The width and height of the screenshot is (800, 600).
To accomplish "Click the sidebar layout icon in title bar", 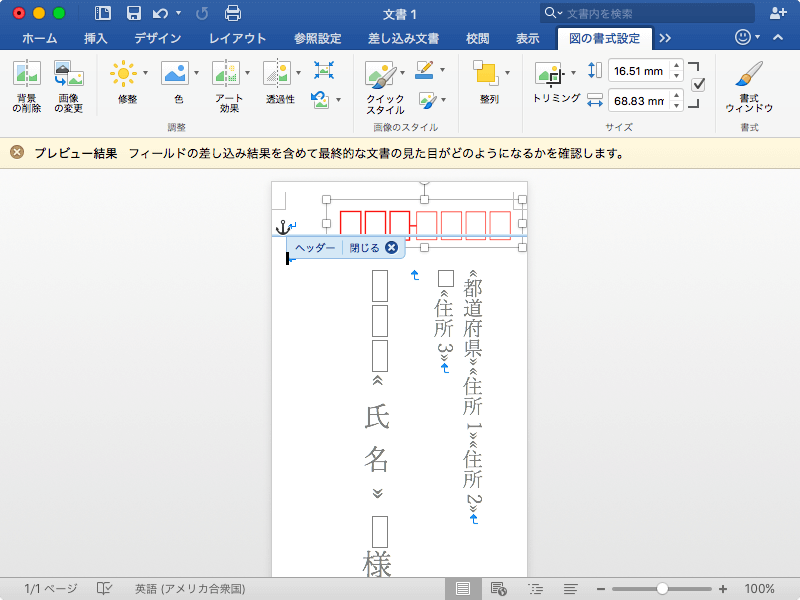I will coord(103,13).
